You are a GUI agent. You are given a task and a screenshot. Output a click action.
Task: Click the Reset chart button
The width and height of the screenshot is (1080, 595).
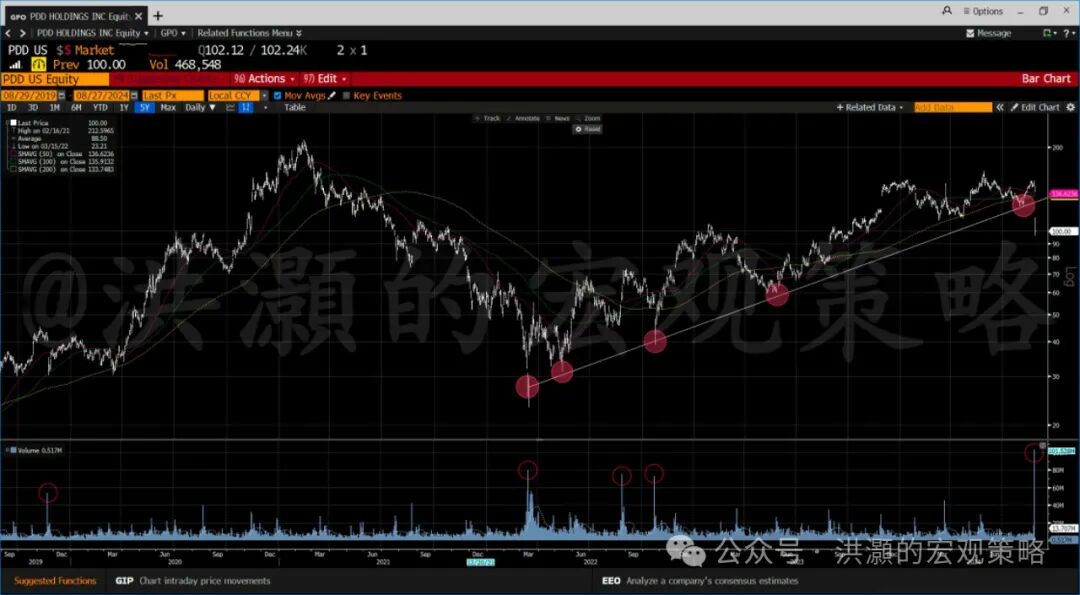588,129
